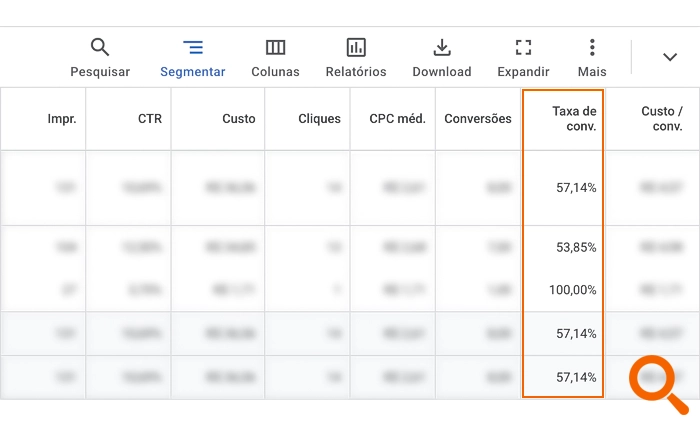This screenshot has width=700, height=425.
Task: Open the Relatórios chart icon
Action: 356,47
